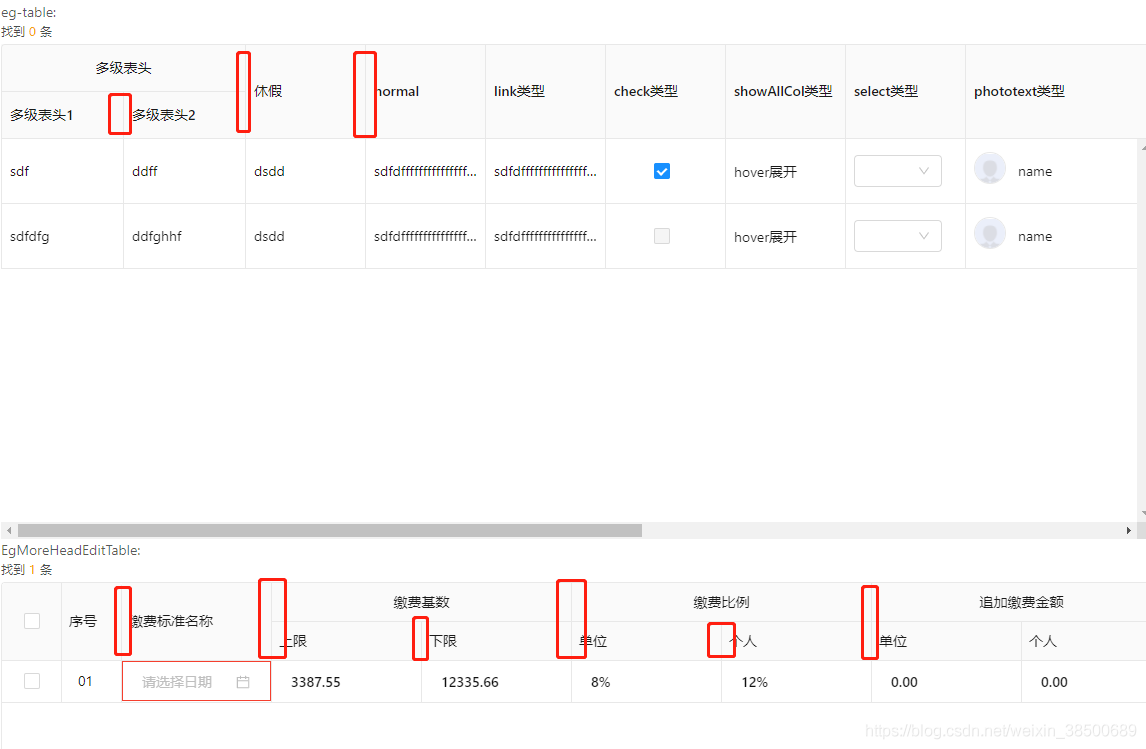
Task: Click the avatar icon in the sdfdfg row
Action: click(989, 235)
